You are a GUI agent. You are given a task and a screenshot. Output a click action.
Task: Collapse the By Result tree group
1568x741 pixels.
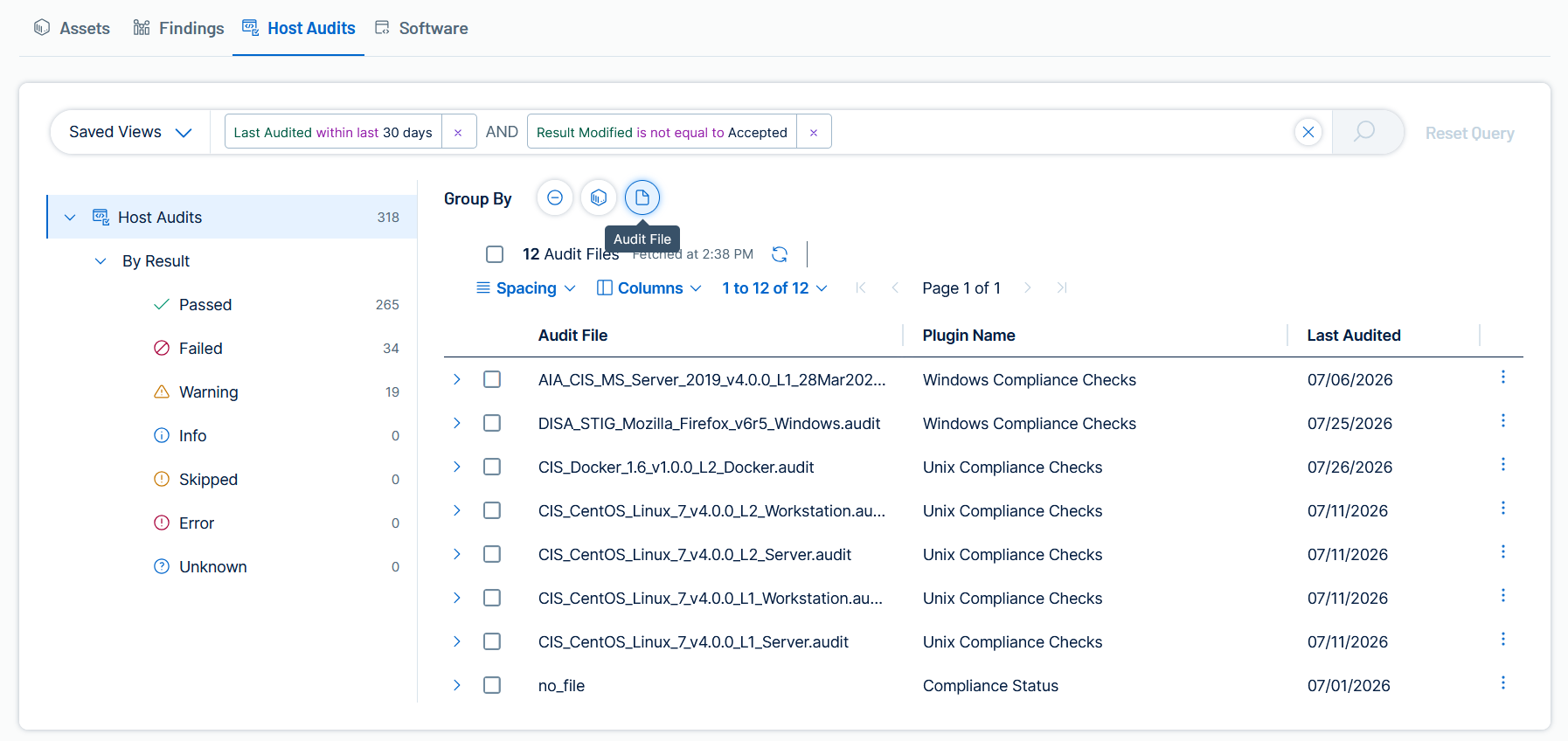pyautogui.click(x=101, y=261)
